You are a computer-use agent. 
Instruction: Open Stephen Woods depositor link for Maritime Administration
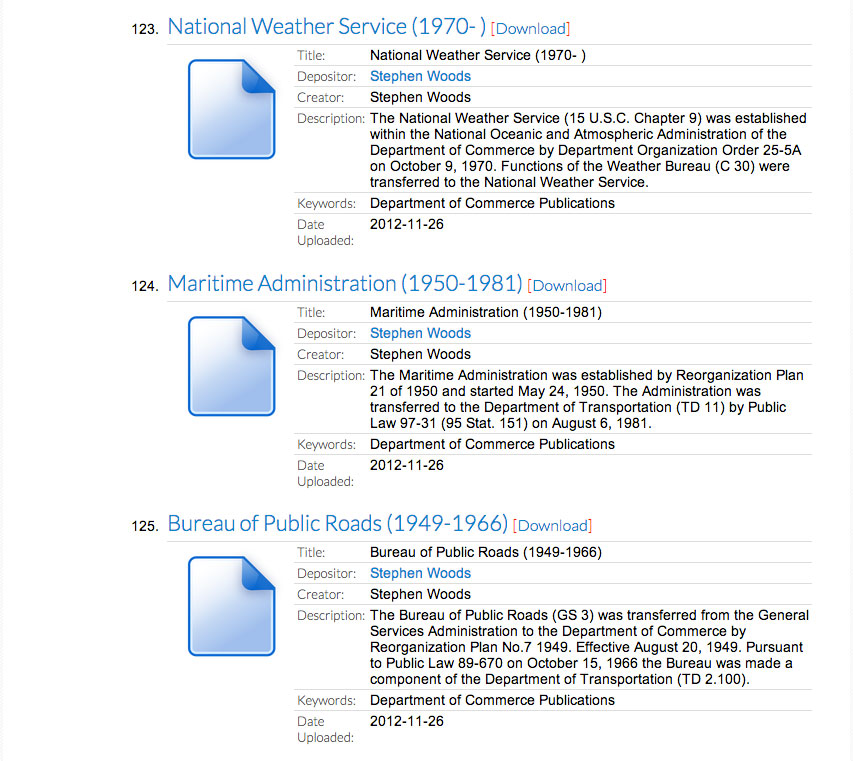(420, 333)
